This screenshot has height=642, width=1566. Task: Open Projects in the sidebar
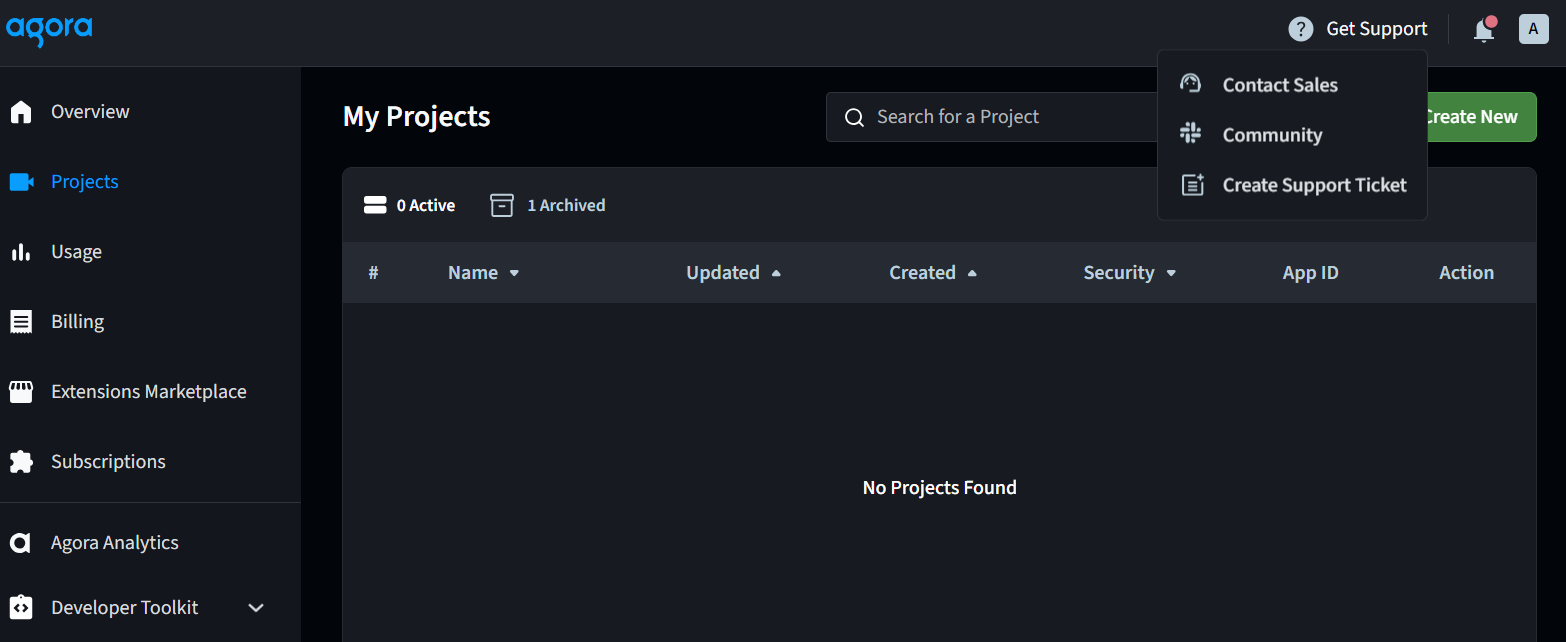tap(150, 182)
